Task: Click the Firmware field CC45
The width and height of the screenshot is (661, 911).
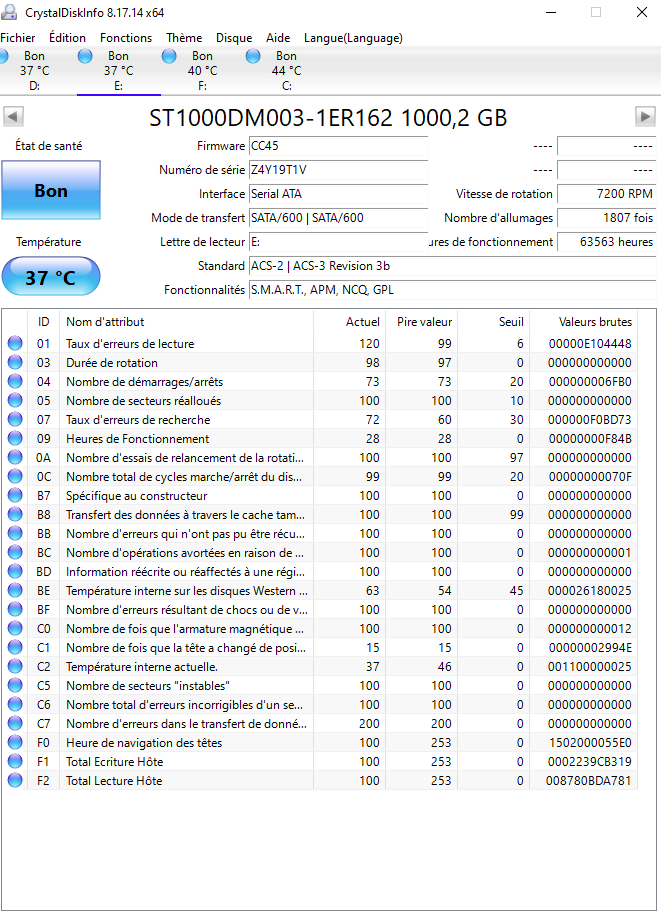Action: [x=339, y=146]
